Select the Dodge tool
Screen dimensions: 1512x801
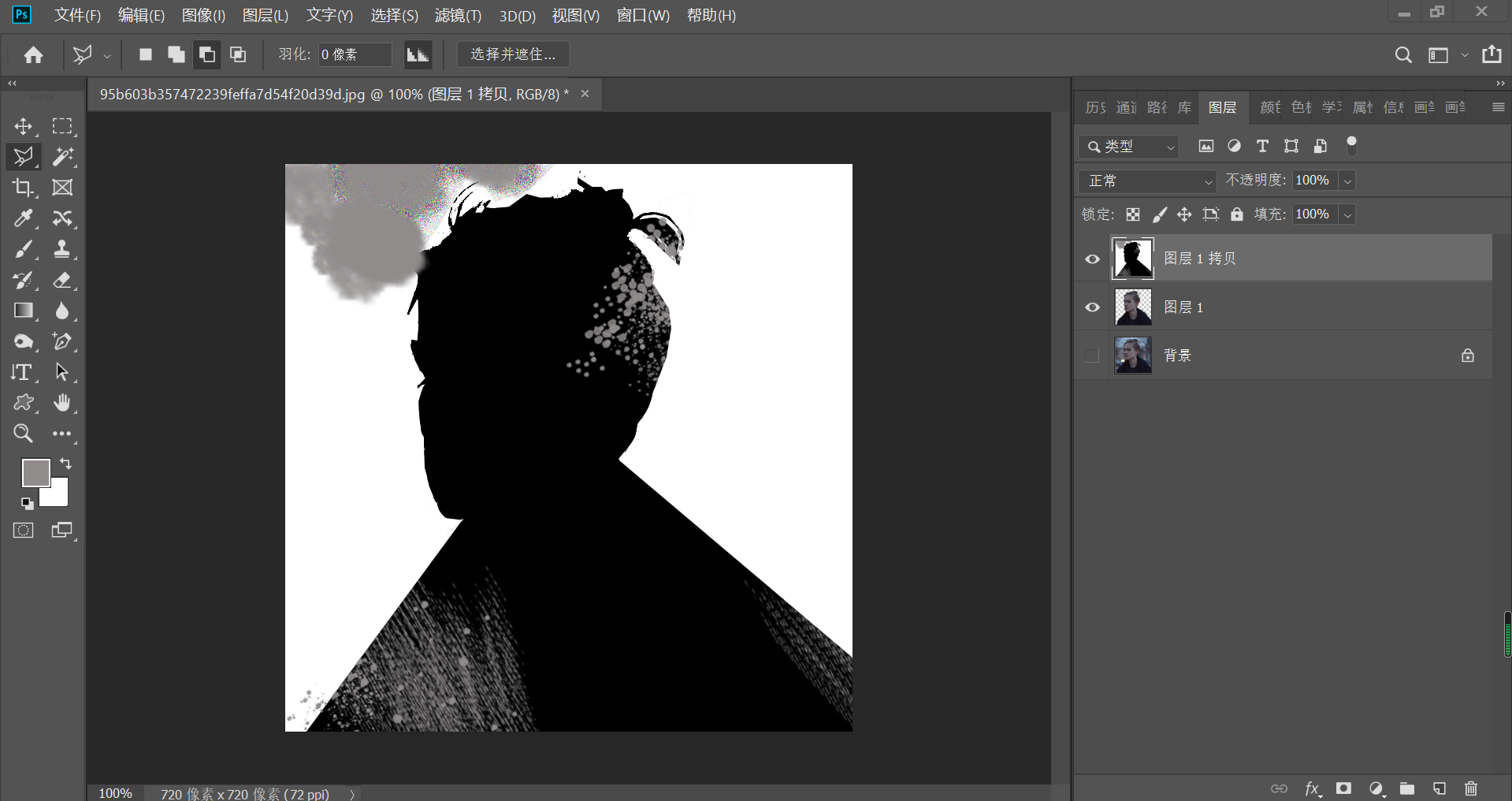(x=24, y=341)
